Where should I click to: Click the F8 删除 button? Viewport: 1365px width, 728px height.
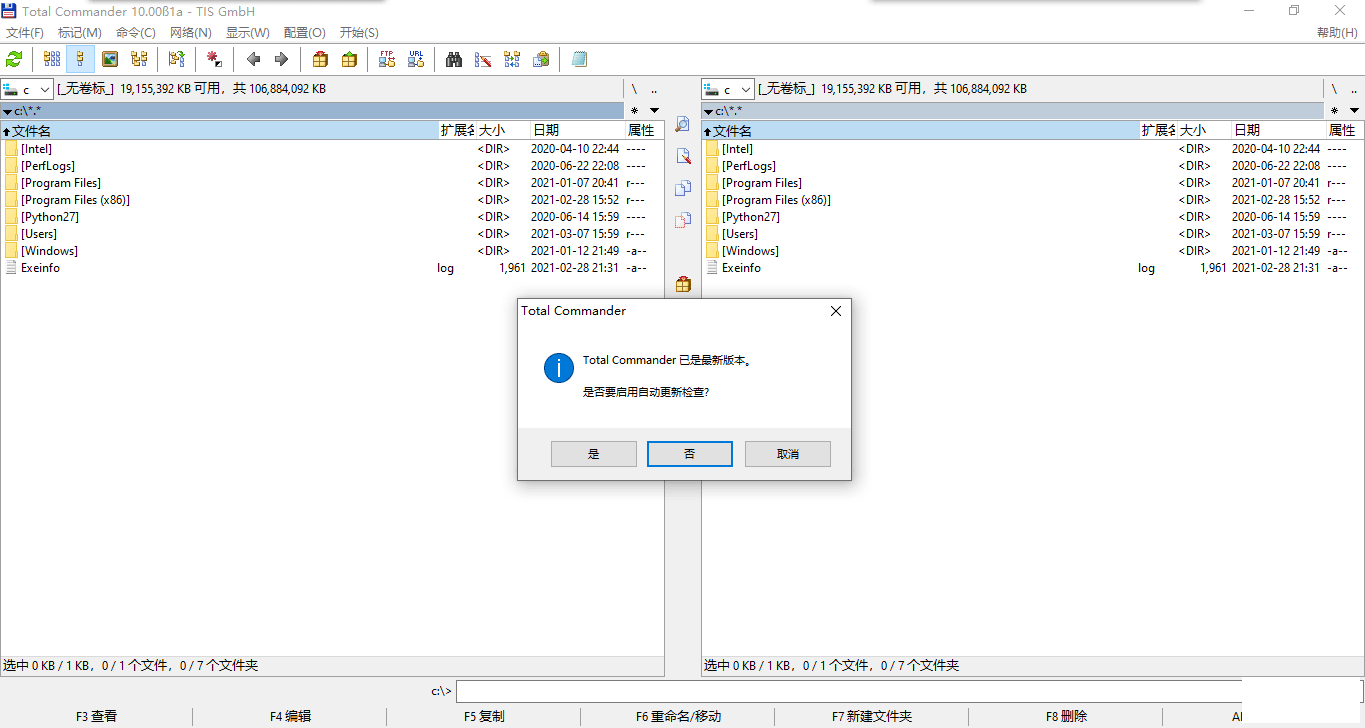tap(1066, 716)
